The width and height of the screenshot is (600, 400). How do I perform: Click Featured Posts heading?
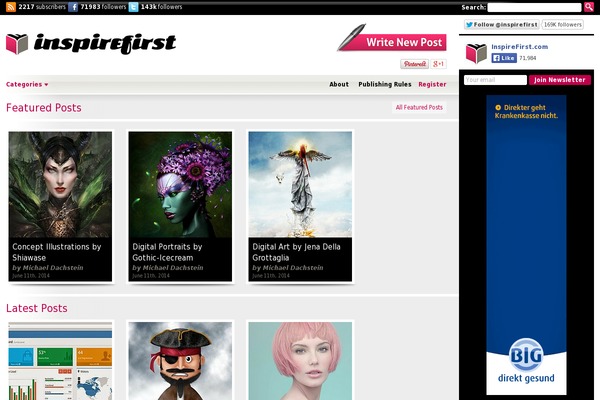[x=44, y=108]
